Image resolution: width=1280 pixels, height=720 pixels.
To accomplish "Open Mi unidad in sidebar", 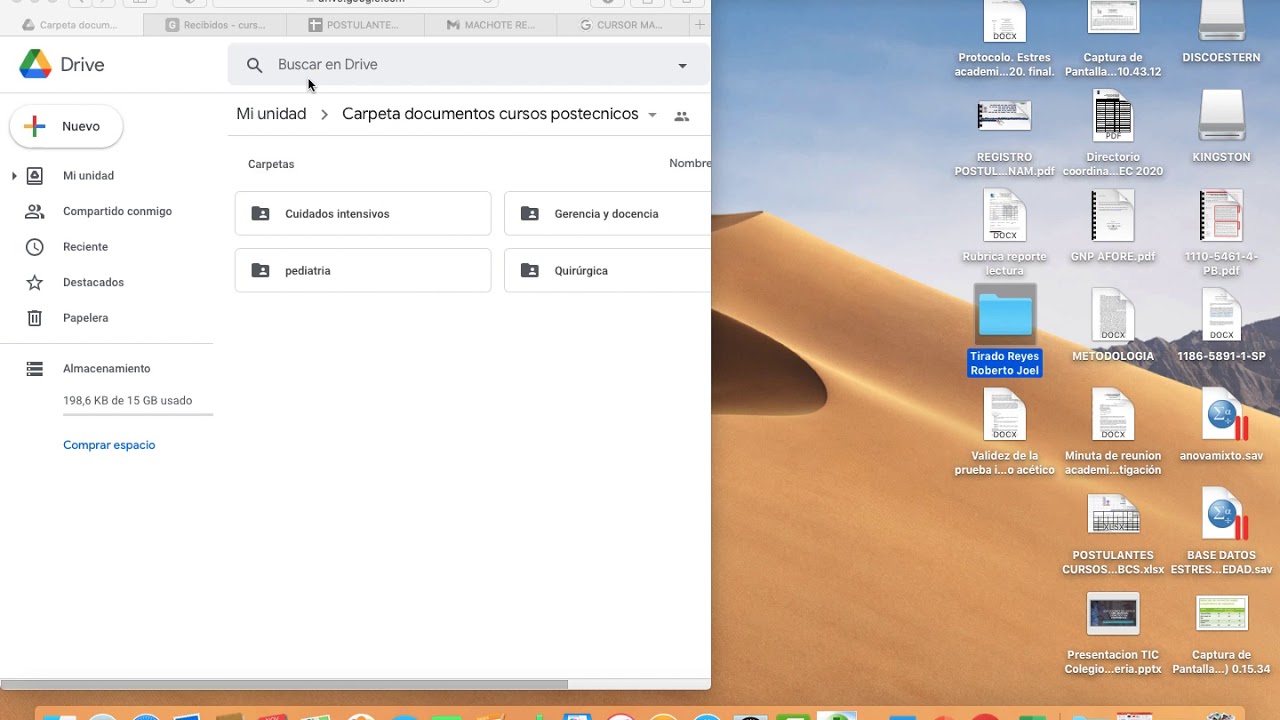I will (88, 176).
